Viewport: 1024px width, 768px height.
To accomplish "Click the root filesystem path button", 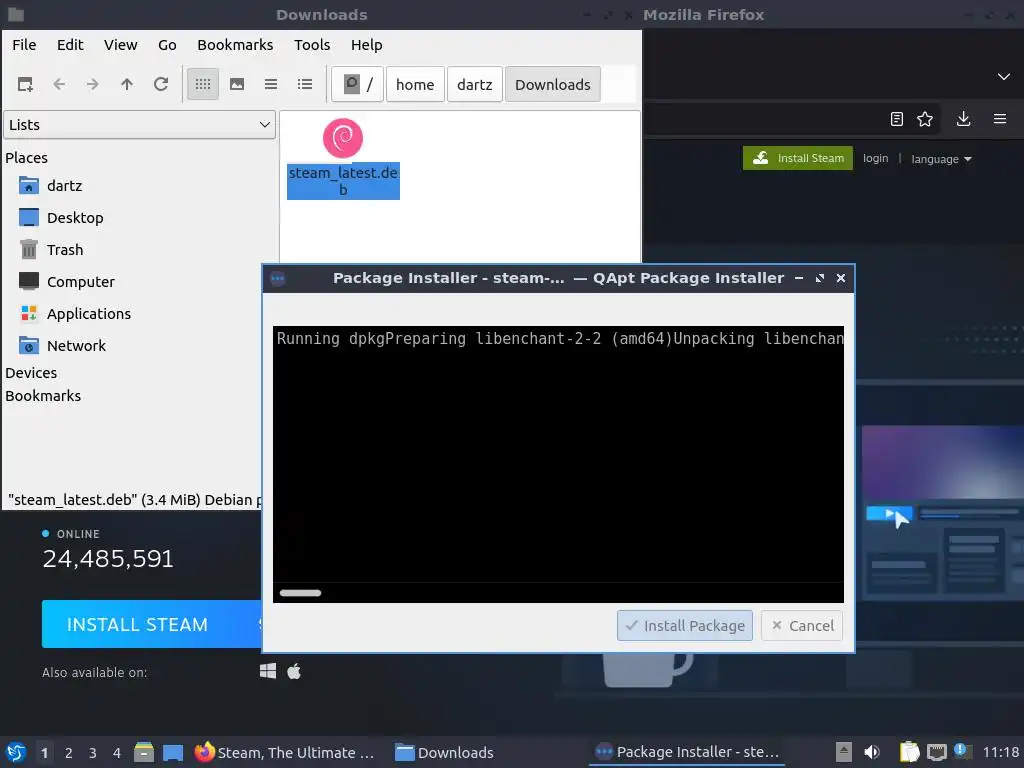I will tap(357, 84).
